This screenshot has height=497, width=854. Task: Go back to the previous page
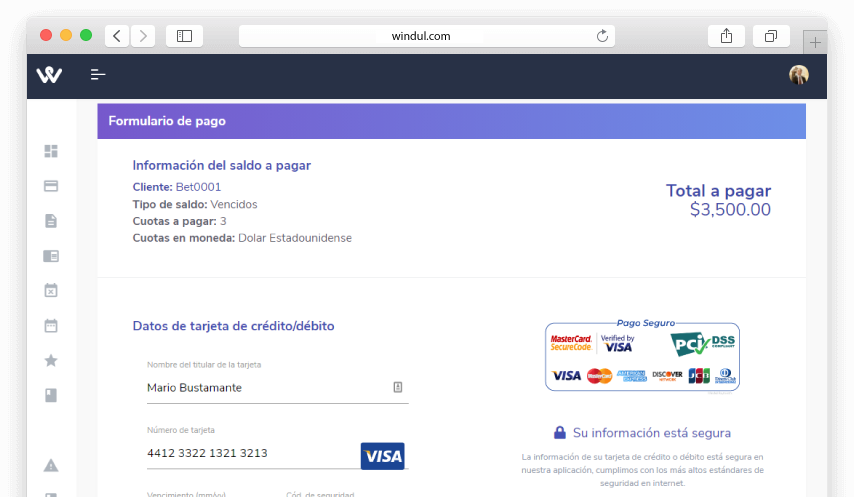point(117,36)
